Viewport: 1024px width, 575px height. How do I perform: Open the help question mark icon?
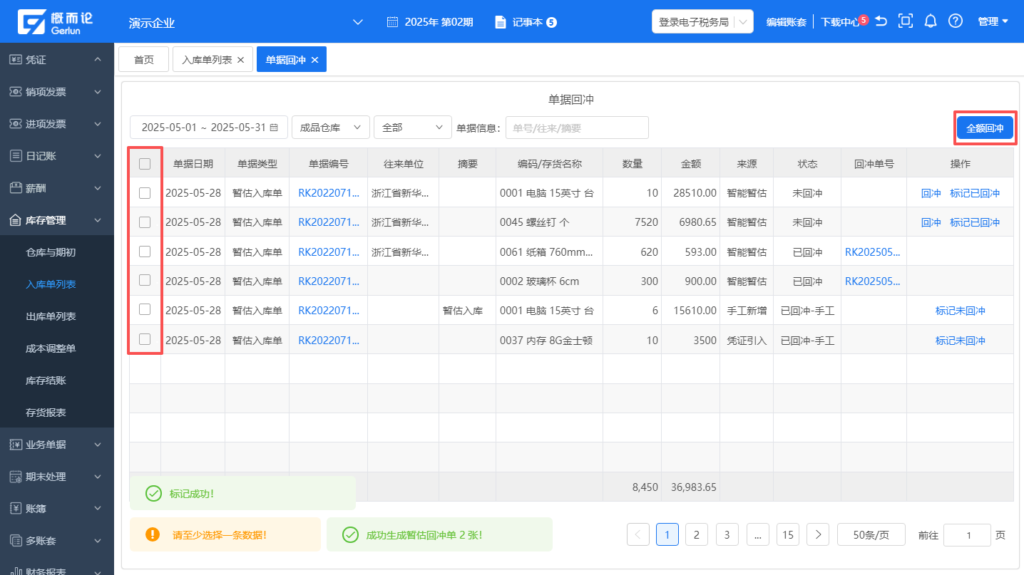pos(955,21)
